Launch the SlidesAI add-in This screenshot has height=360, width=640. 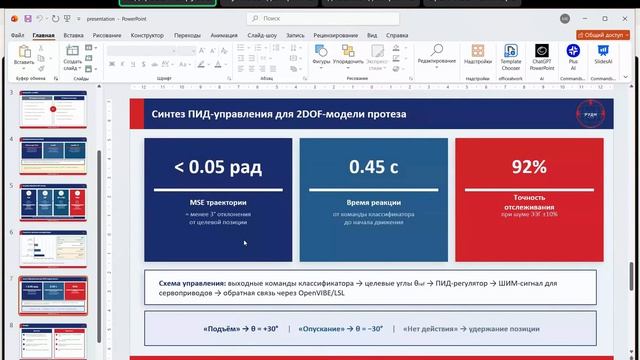(x=603, y=55)
